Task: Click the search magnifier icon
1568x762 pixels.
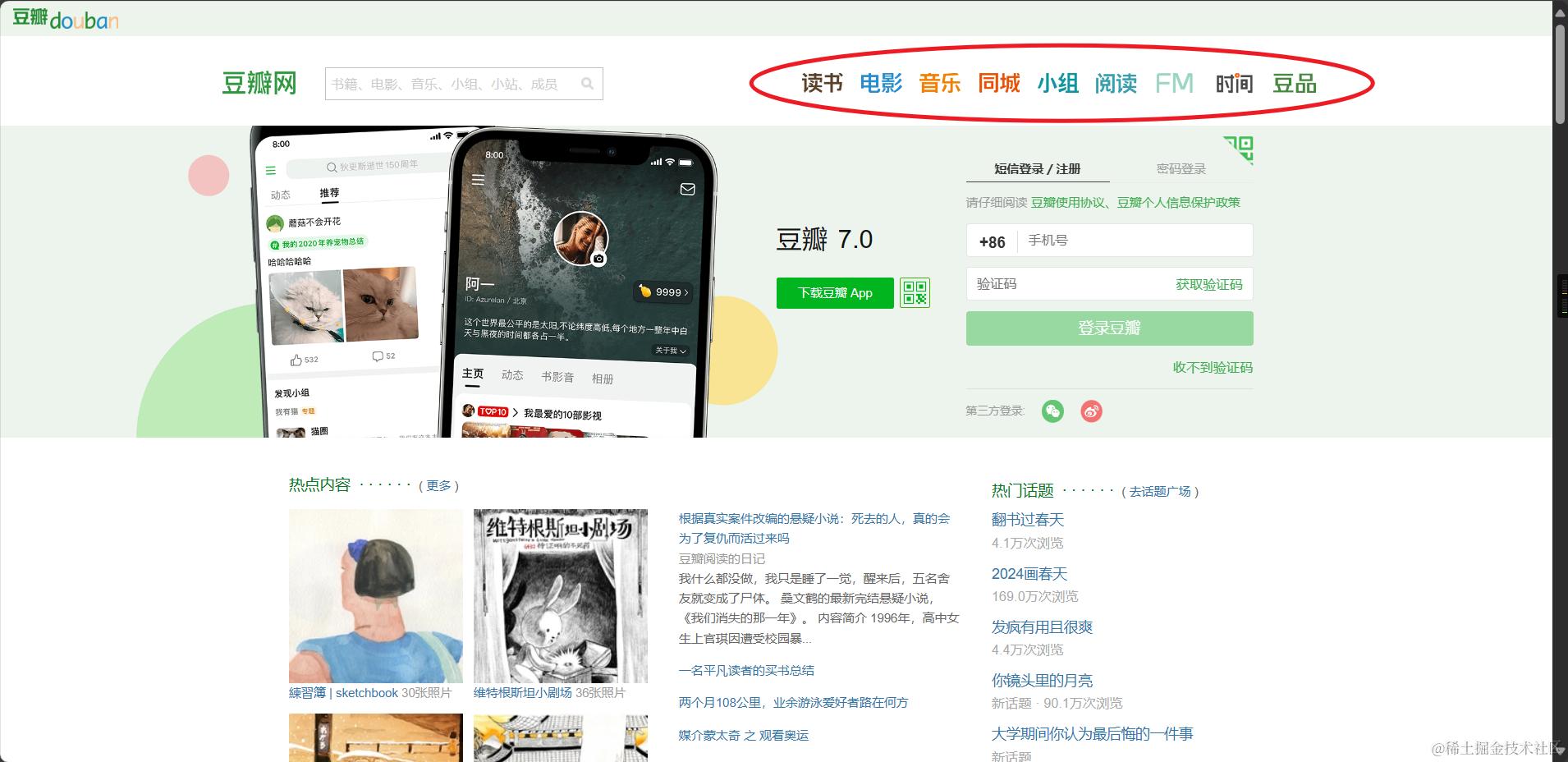Action: click(587, 84)
